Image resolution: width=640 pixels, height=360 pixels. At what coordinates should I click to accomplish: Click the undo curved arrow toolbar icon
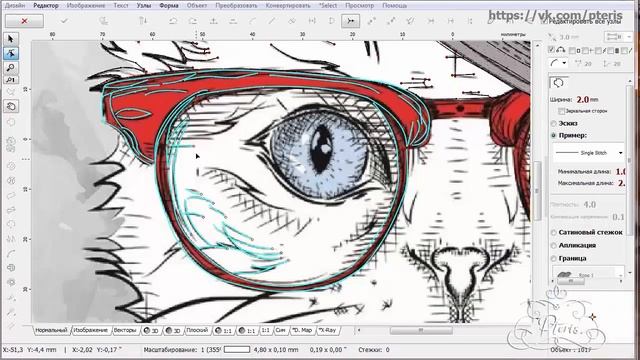pos(173,21)
